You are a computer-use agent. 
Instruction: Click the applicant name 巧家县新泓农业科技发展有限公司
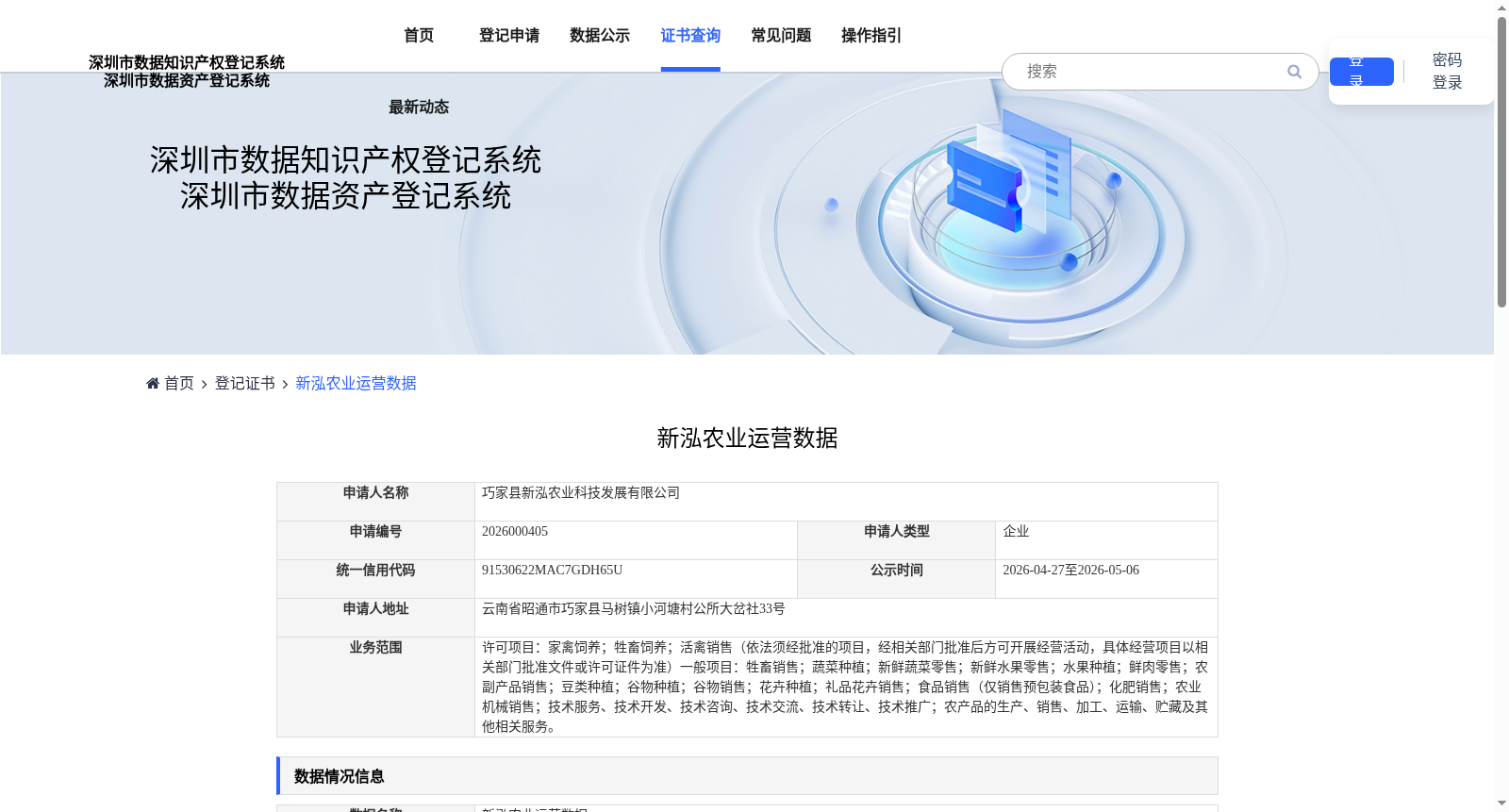(581, 493)
